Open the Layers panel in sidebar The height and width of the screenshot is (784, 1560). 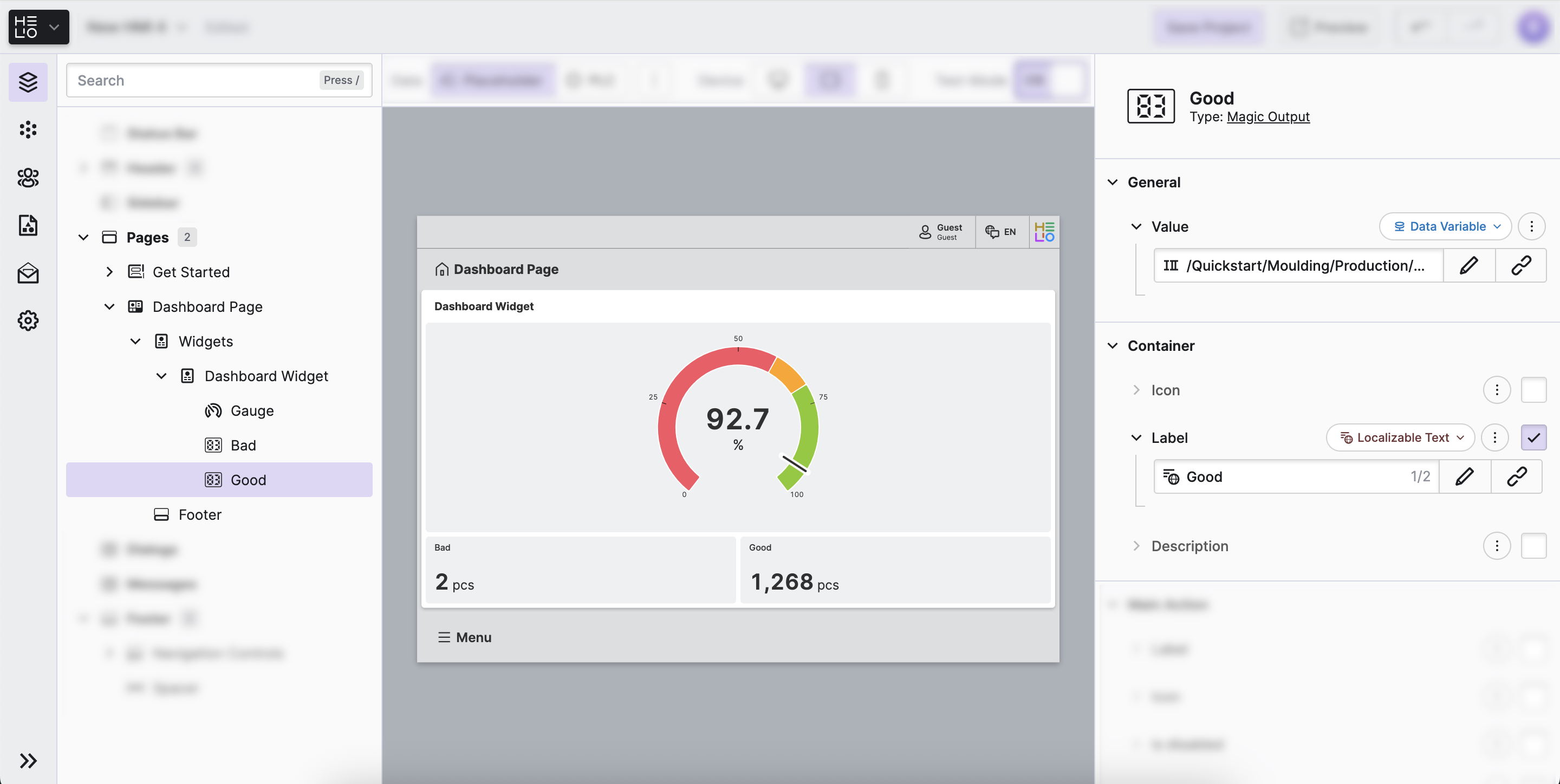28,82
